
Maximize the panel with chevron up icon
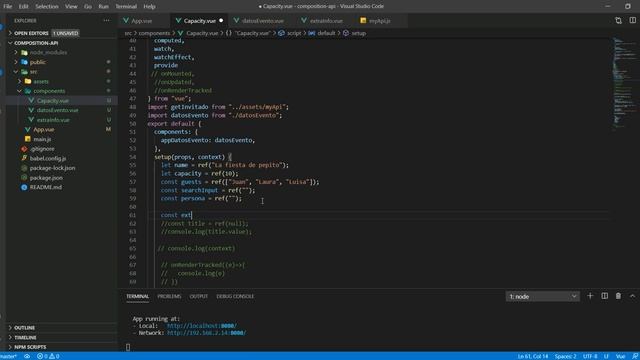[632, 296]
